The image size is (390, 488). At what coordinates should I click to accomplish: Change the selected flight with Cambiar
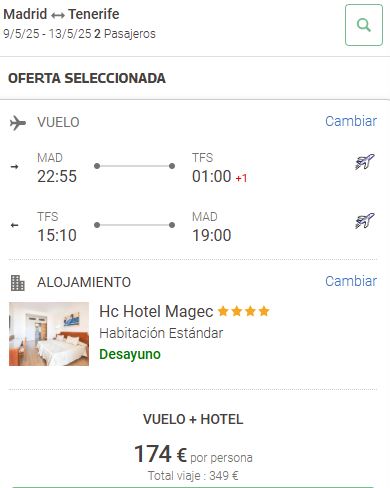click(x=351, y=121)
